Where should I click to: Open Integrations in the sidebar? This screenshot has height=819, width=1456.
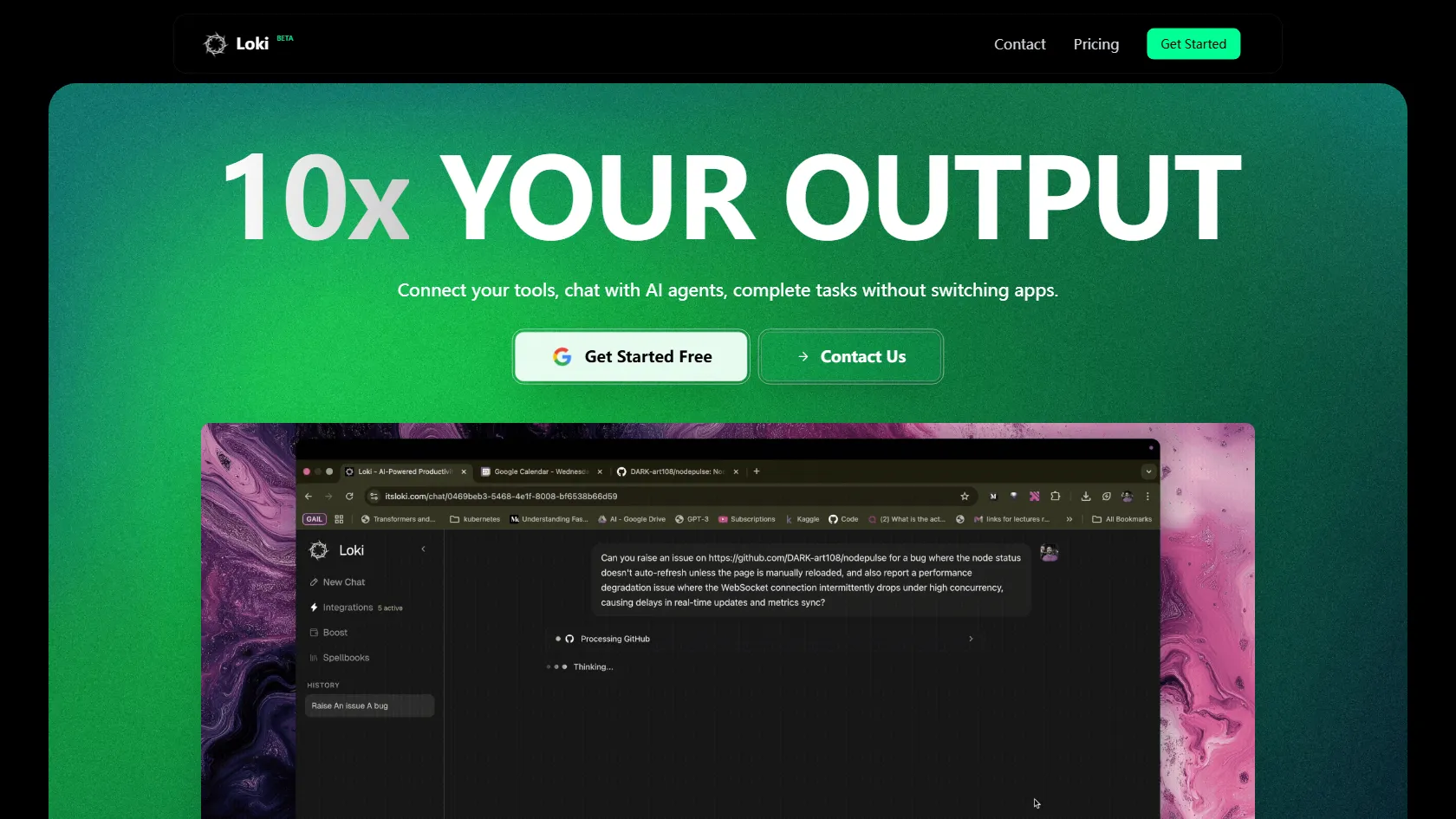[x=356, y=608]
